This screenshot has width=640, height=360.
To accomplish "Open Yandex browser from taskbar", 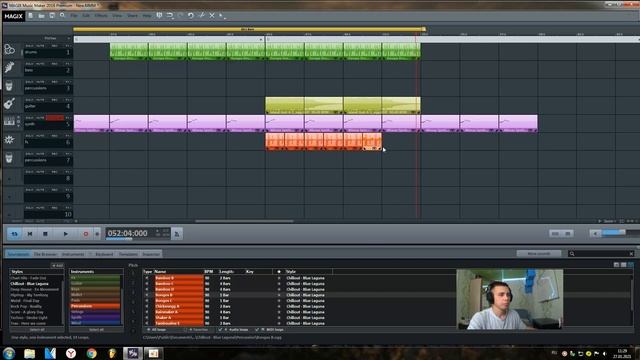I will pos(71,353).
